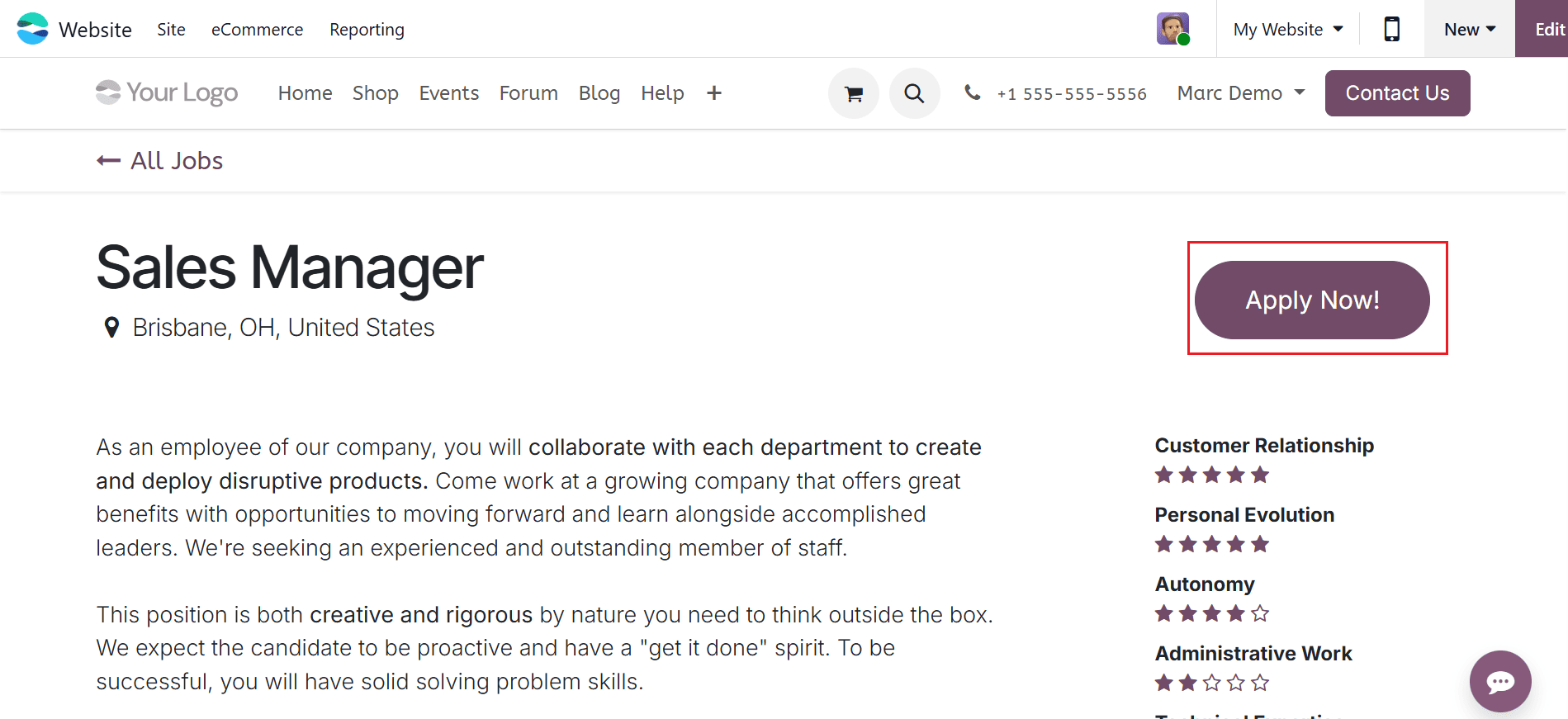Go back to All Jobs
The height and width of the screenshot is (719, 1568).
160,161
